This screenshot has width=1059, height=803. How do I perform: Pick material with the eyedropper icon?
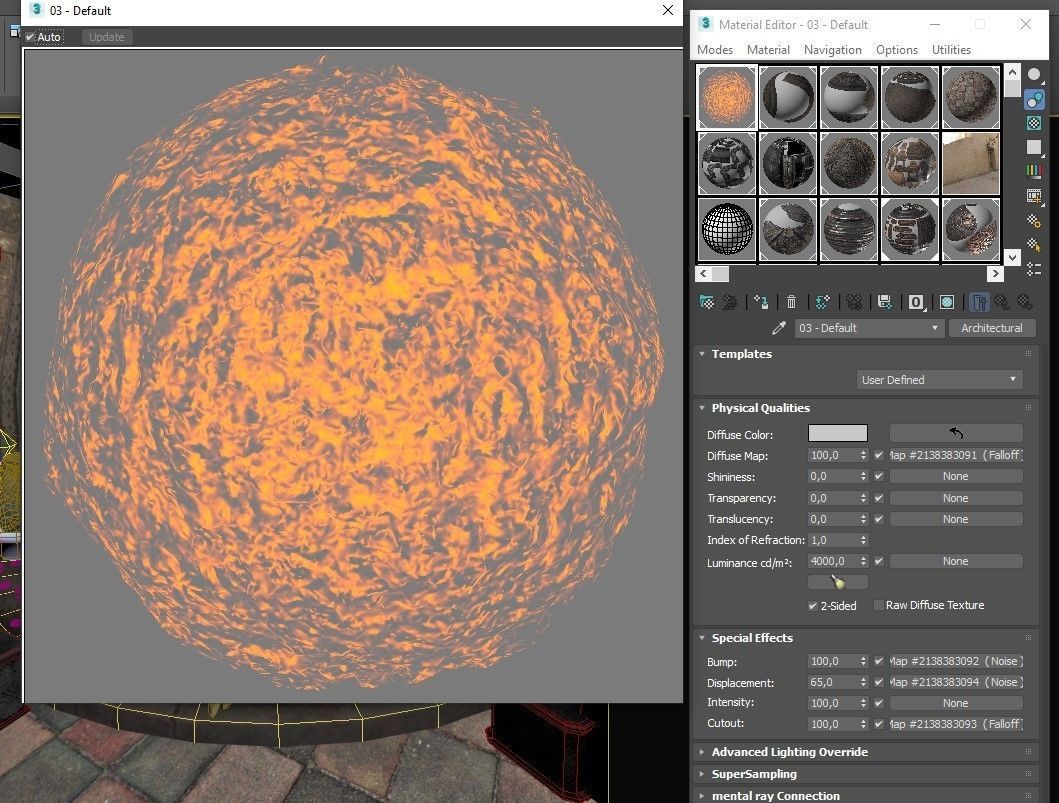tap(779, 328)
